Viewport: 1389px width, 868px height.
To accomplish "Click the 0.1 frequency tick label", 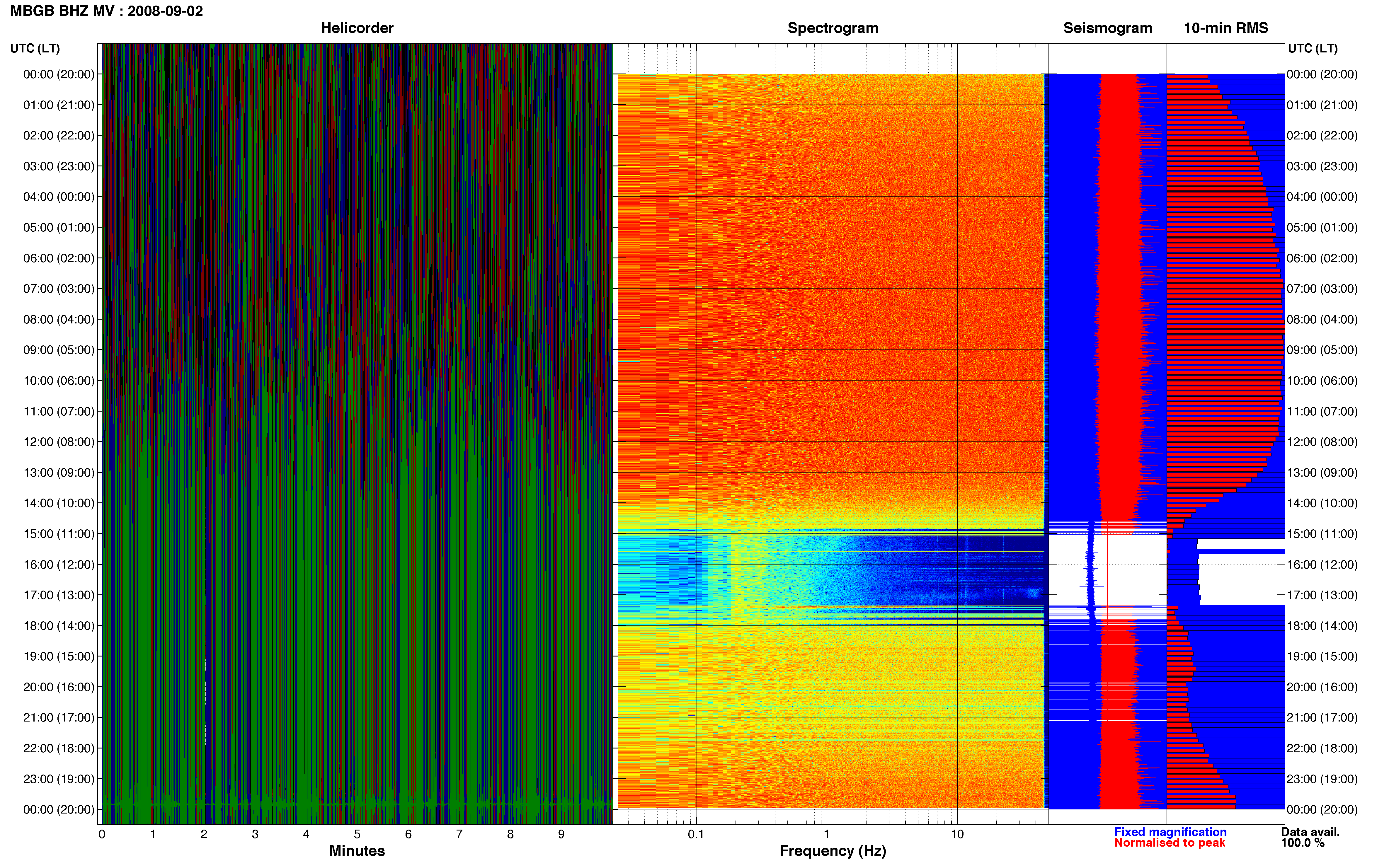I will [x=696, y=834].
